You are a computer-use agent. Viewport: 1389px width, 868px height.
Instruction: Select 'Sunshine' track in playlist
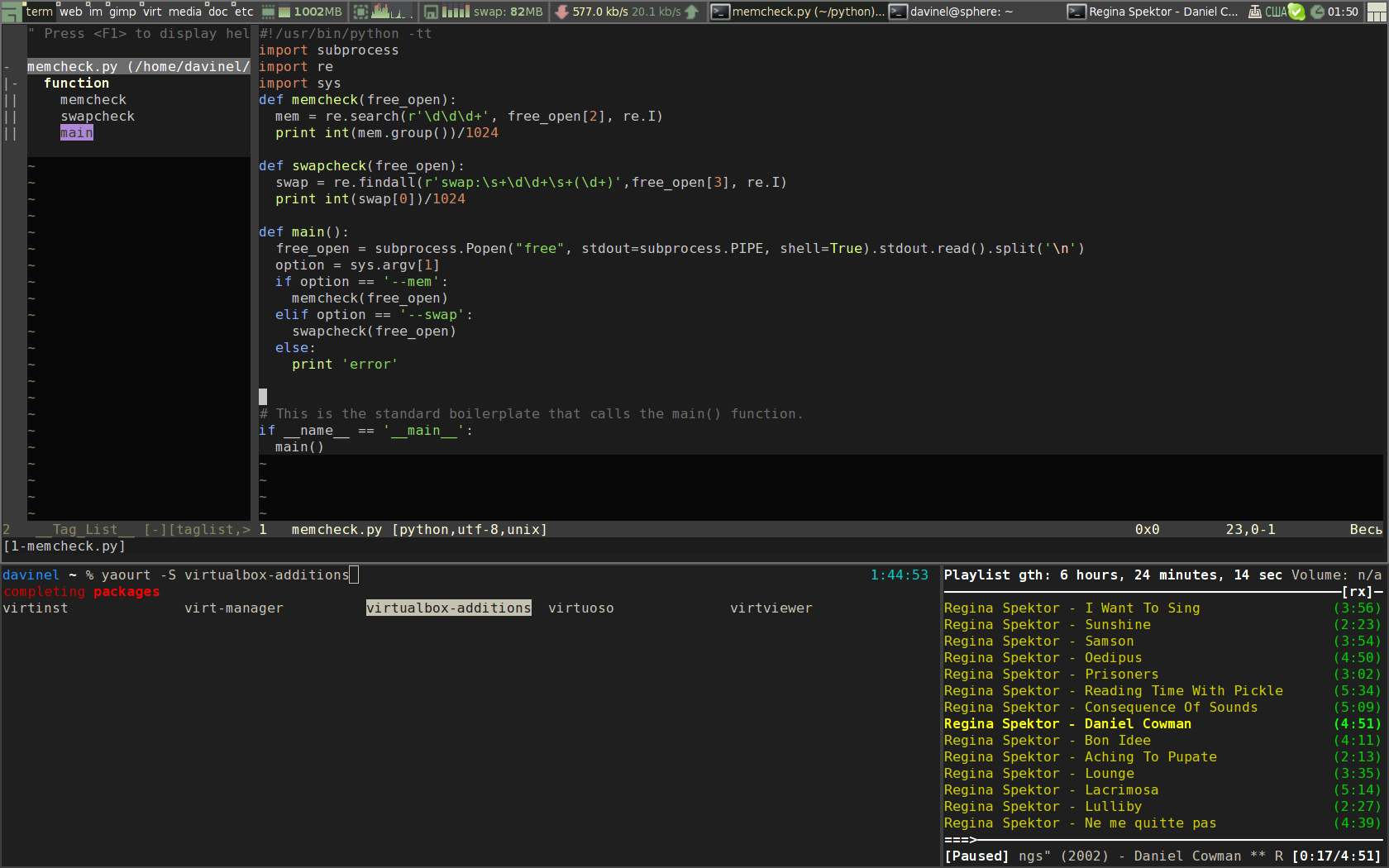pos(1162,625)
